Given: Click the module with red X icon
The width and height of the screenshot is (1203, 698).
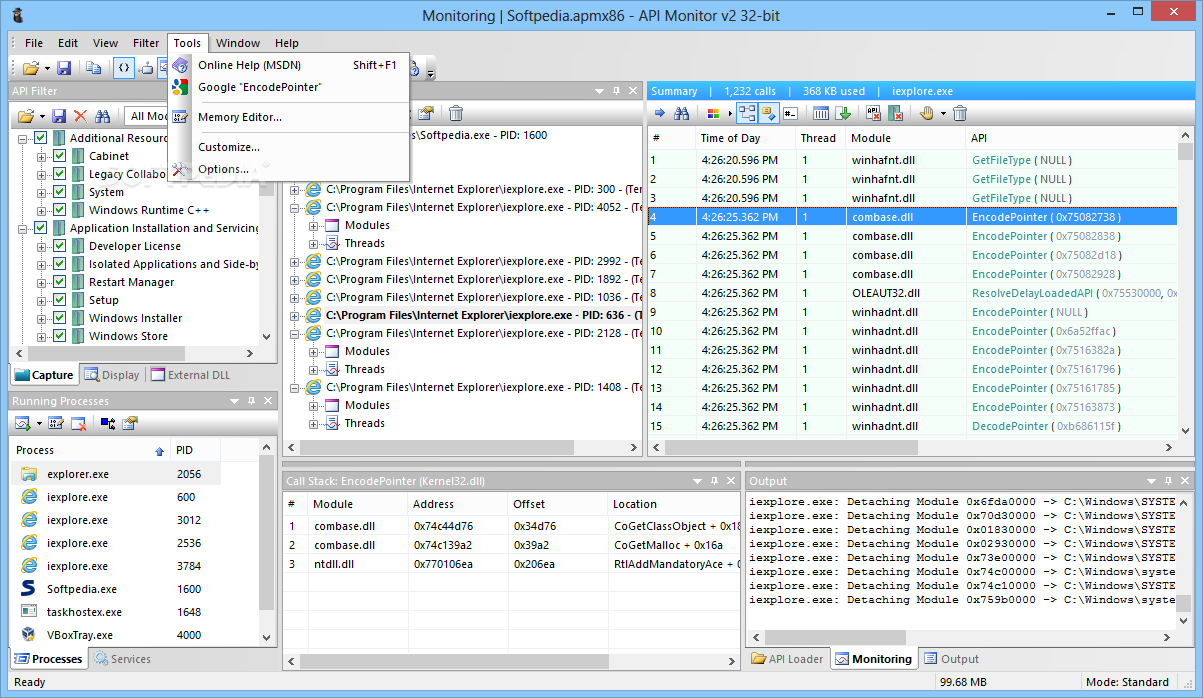Looking at the screenshot, I should [895, 113].
